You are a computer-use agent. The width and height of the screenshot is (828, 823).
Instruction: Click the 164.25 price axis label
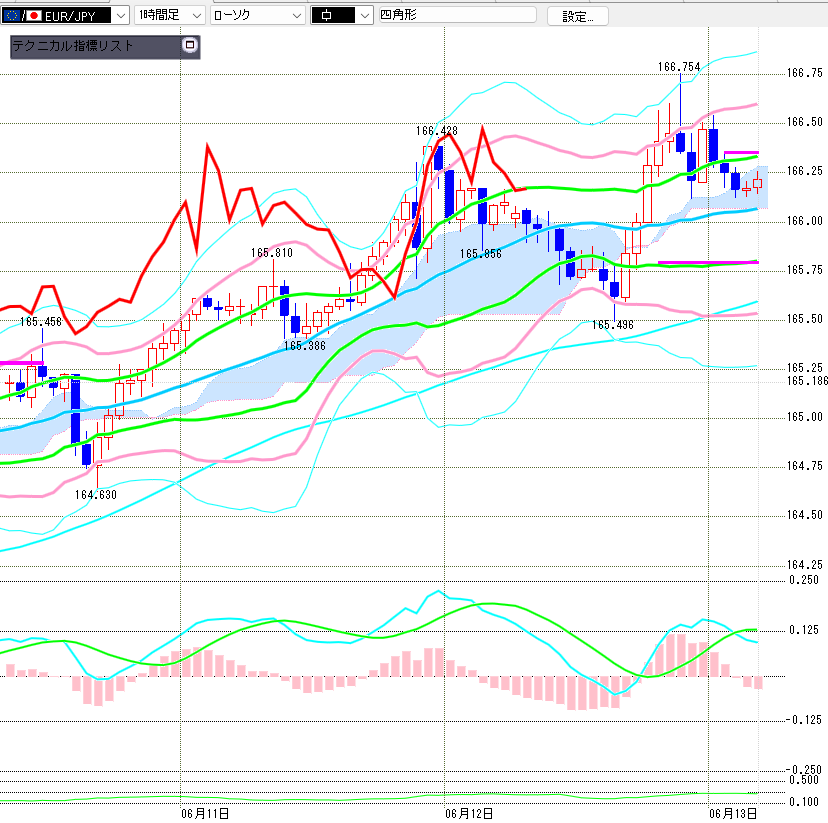[805, 565]
